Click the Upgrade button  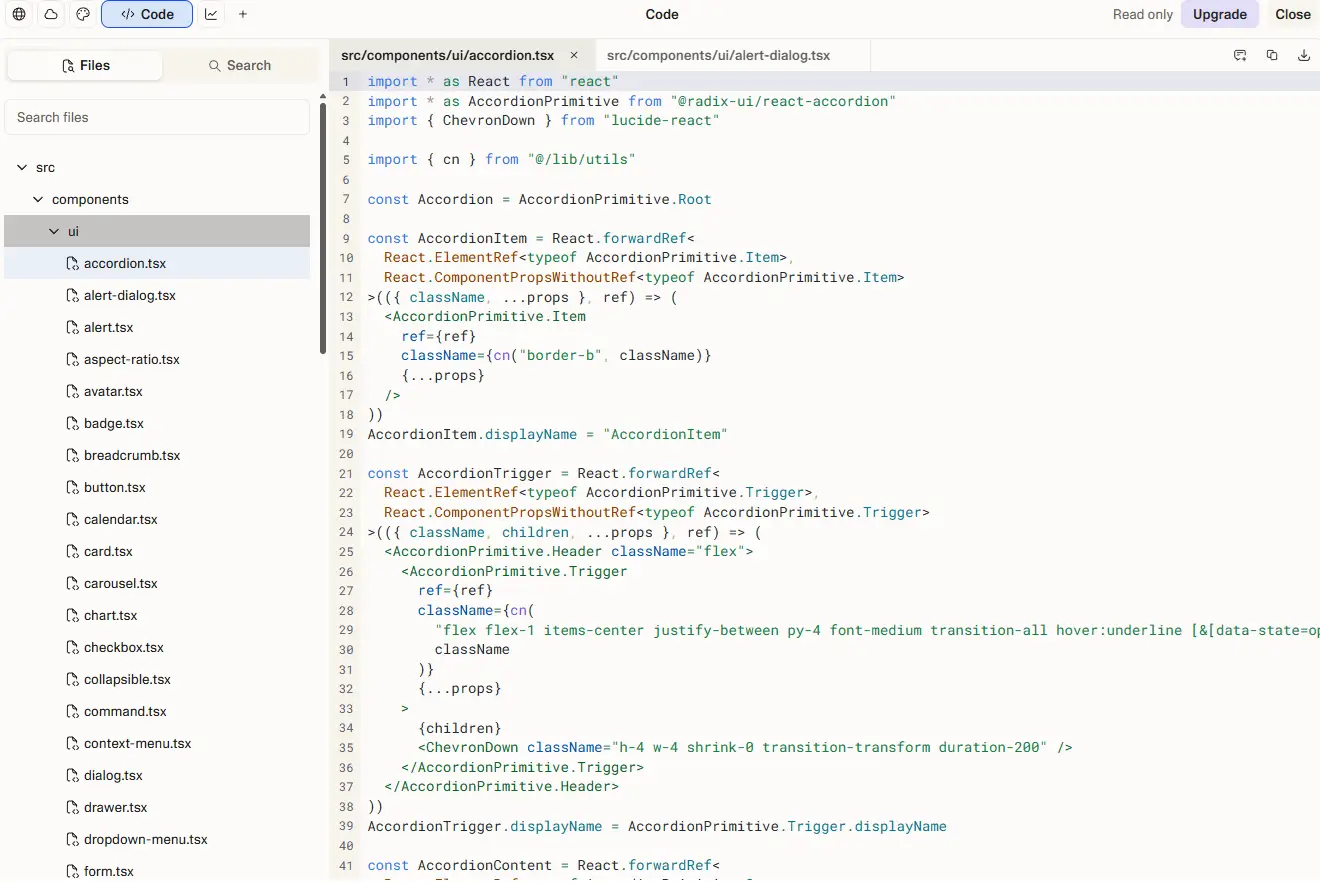pyautogui.click(x=1219, y=14)
